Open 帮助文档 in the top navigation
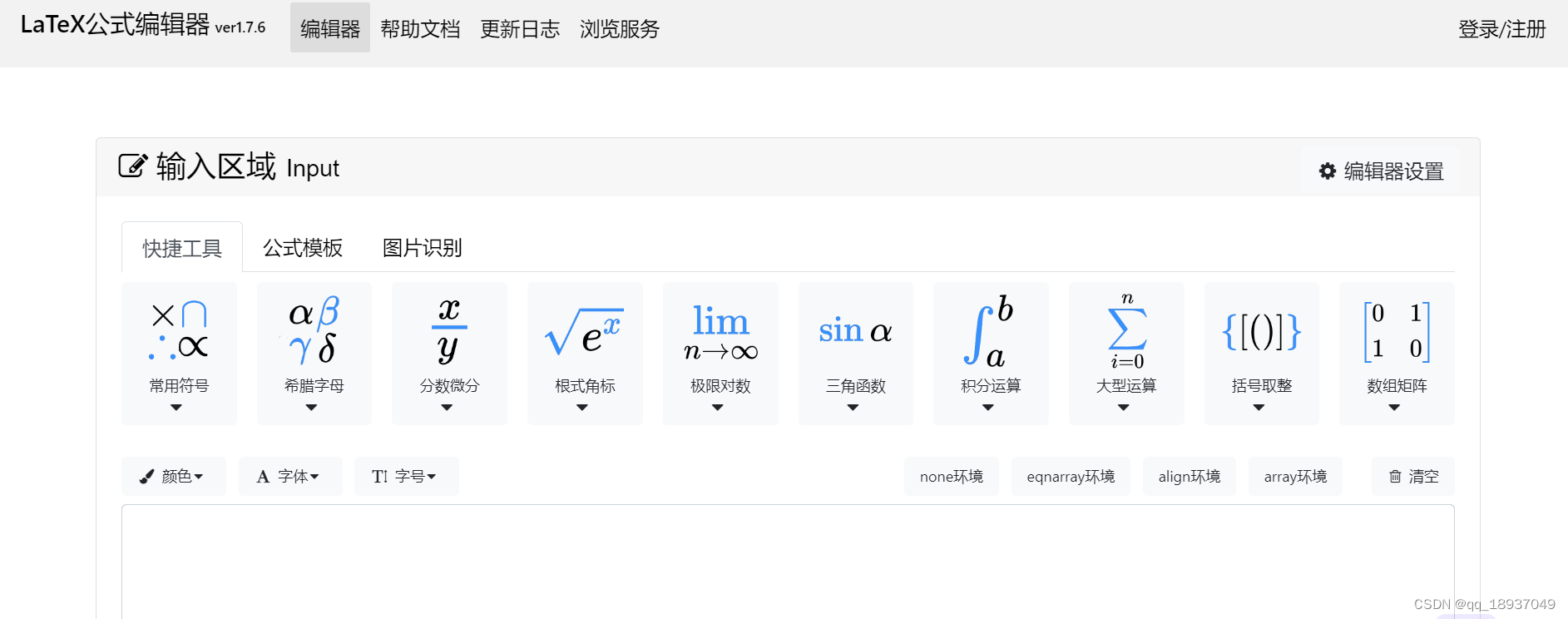Screen dimensions: 1568x619 point(420,28)
